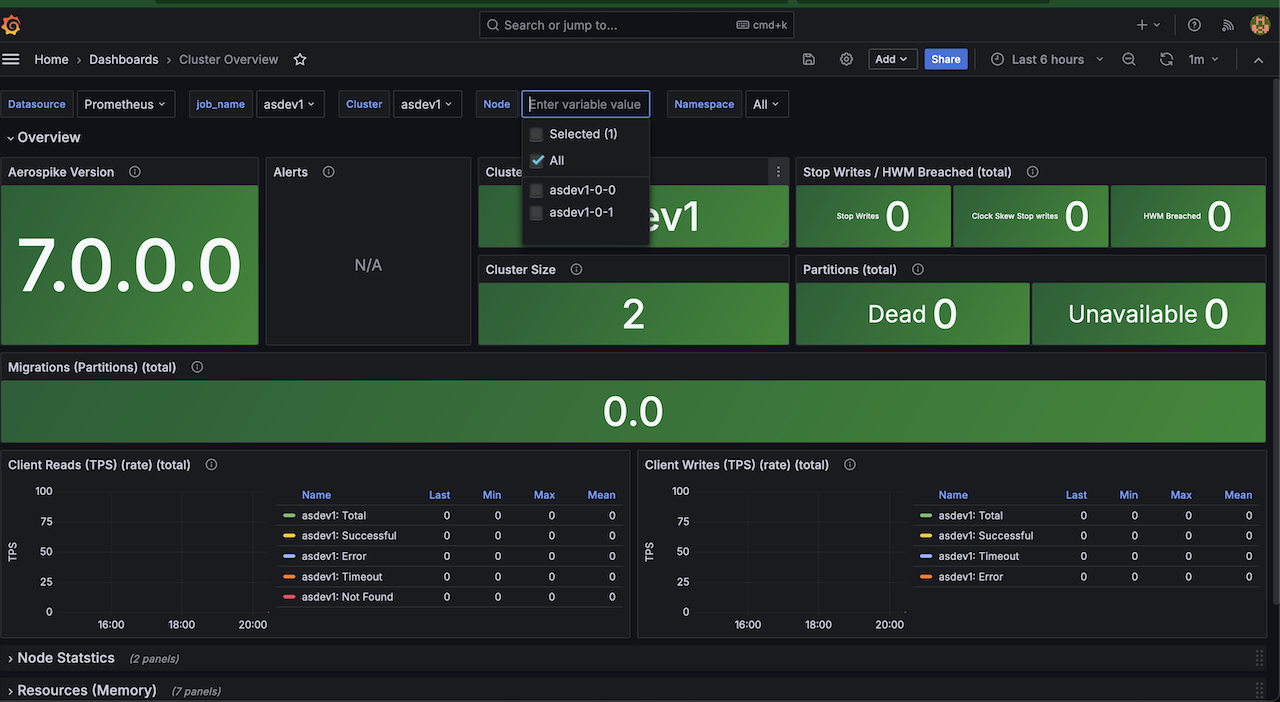The height and width of the screenshot is (702, 1280).
Task: Click the Share button
Action: tap(946, 59)
